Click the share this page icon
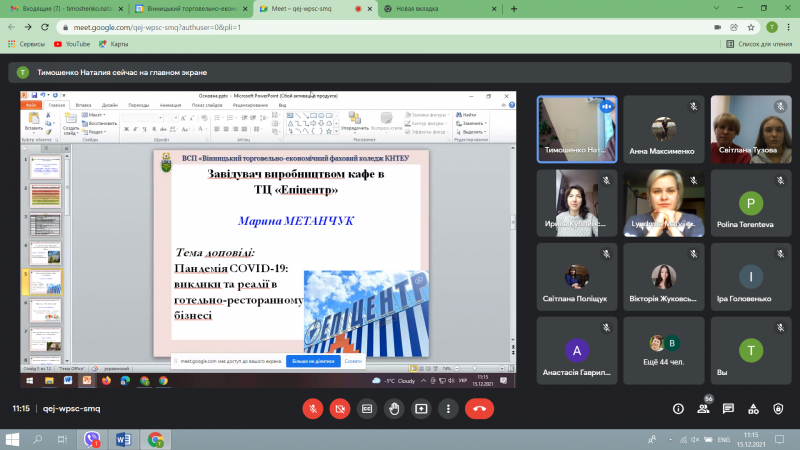800x450 pixels. 734,28
